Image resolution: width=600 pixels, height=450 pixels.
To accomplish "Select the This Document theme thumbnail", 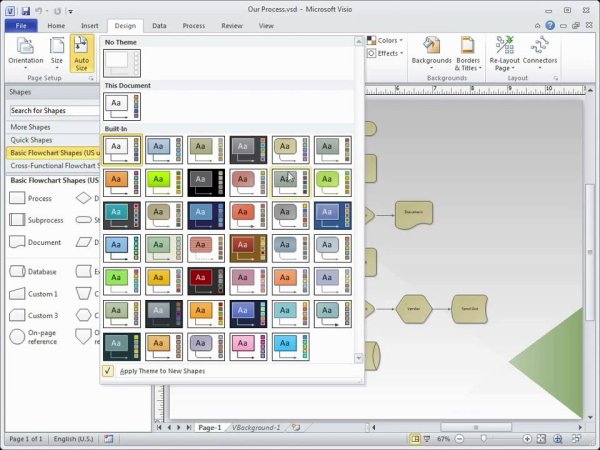I will click(x=122, y=106).
